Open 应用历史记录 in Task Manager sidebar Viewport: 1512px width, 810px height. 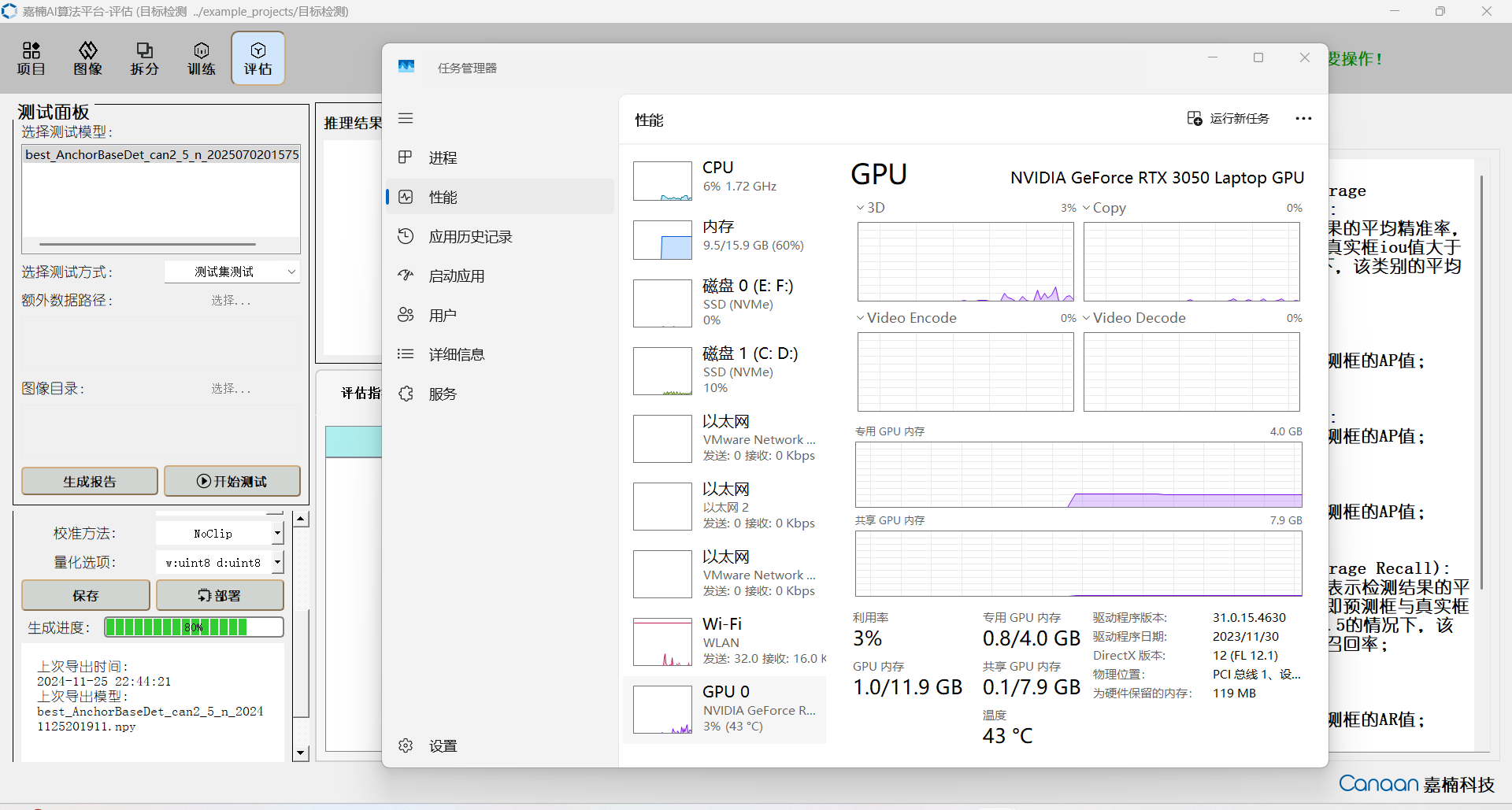pyautogui.click(x=500, y=236)
